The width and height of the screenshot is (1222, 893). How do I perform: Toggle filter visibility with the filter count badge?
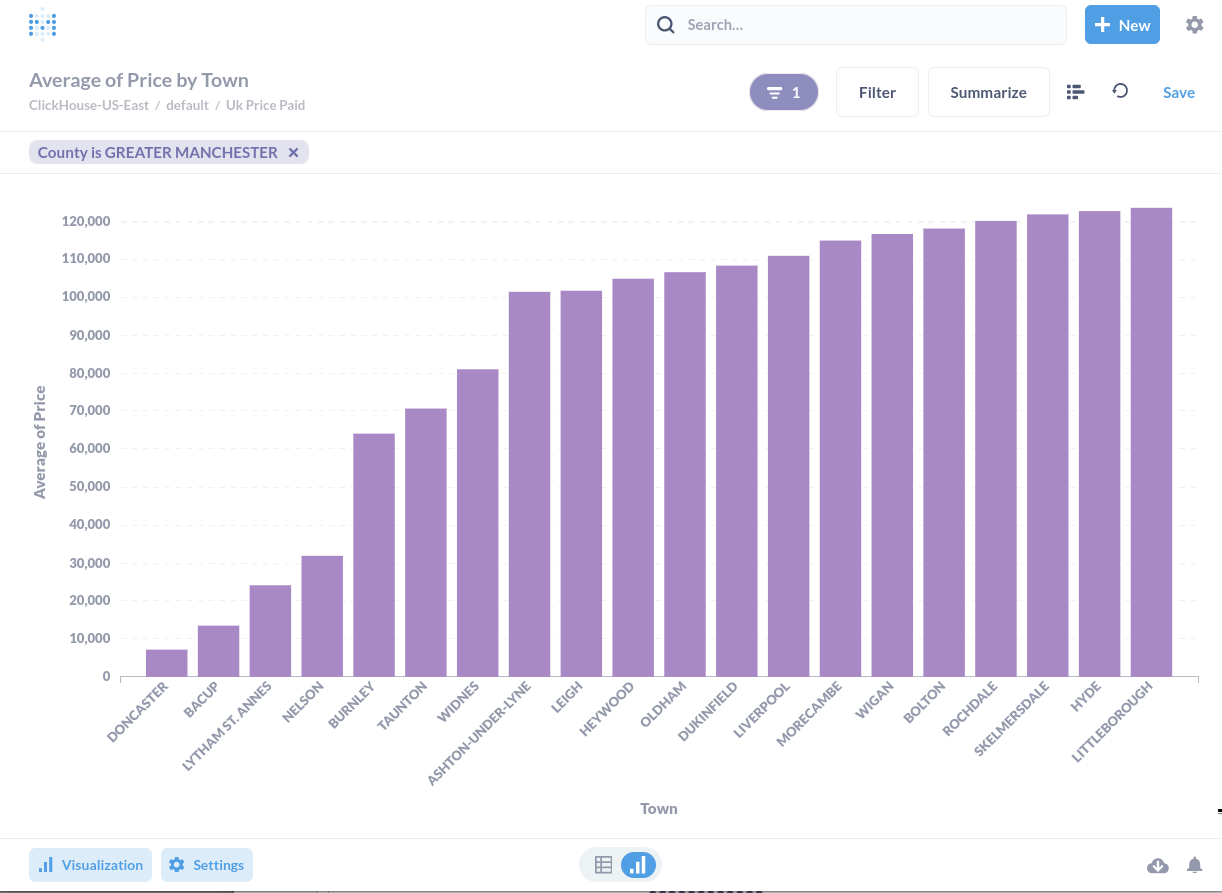tap(783, 91)
